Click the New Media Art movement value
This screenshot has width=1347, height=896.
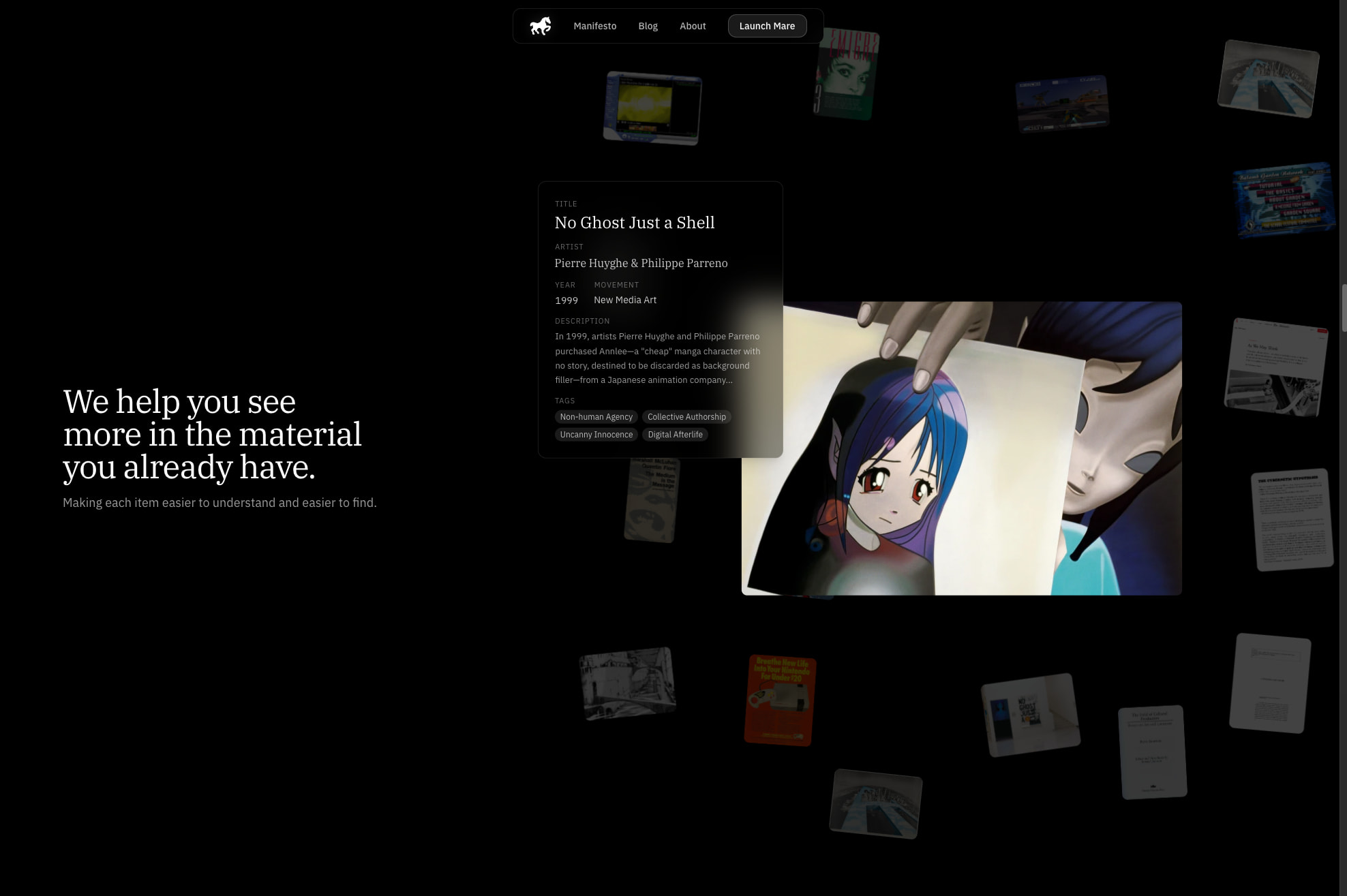(x=624, y=300)
